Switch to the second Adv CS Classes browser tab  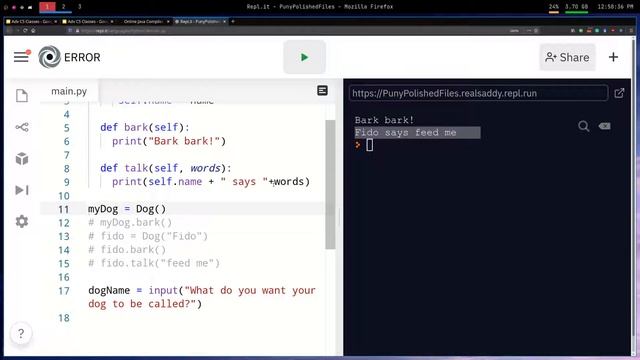pyautogui.click(x=88, y=21)
